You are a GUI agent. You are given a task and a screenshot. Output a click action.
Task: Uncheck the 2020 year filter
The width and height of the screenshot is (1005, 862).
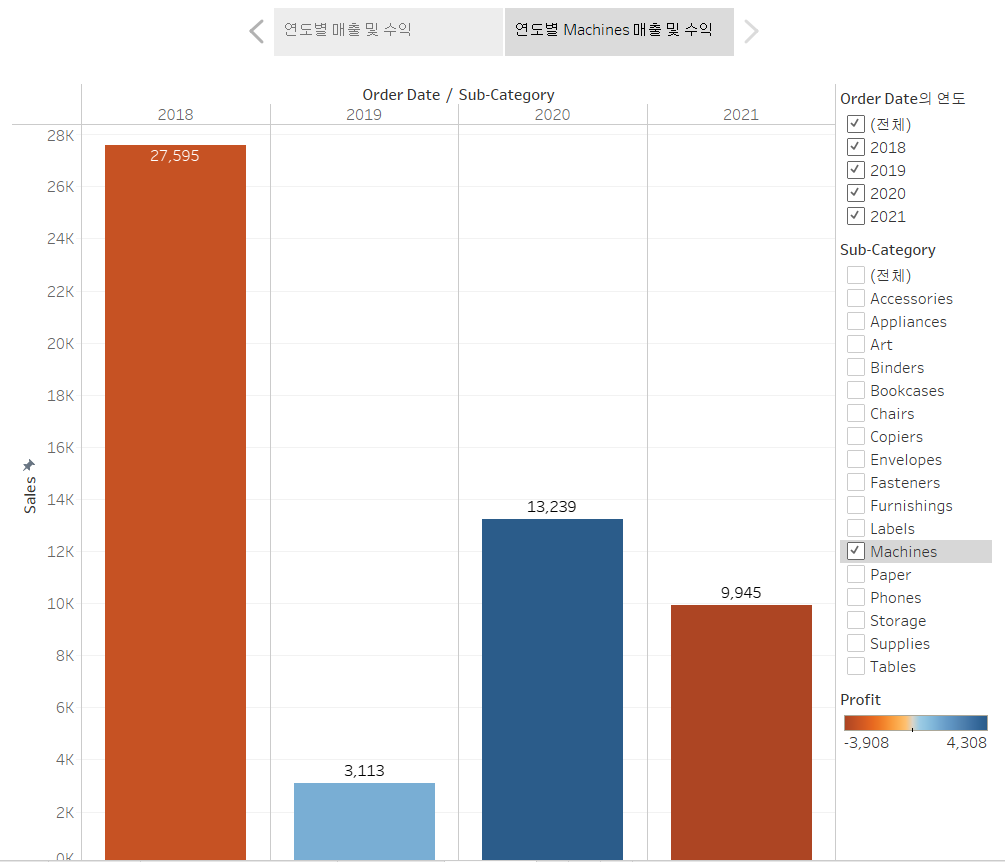856,193
